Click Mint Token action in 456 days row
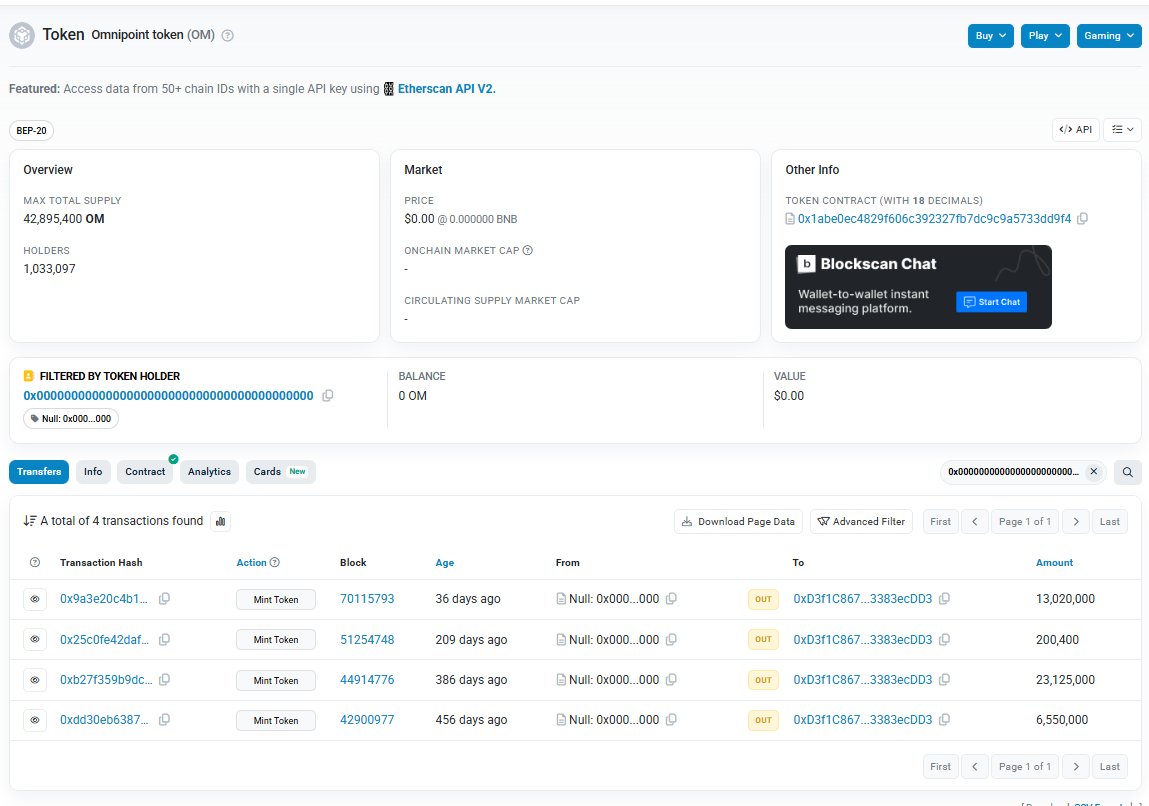1149x806 pixels. click(x=276, y=720)
